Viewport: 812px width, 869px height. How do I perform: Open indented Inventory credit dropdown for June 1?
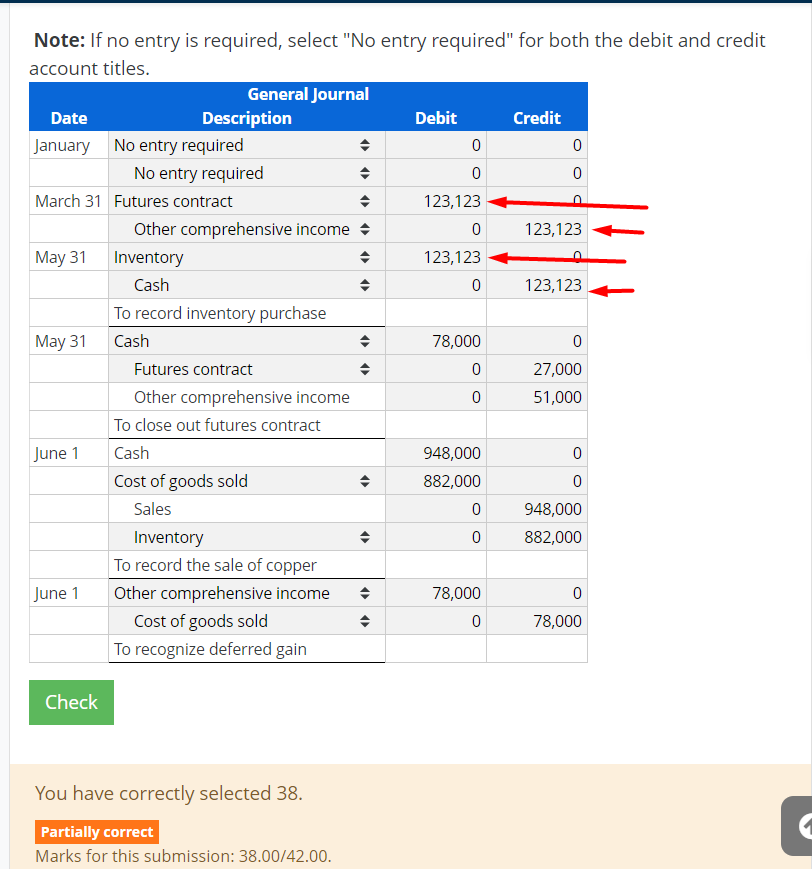247,537
